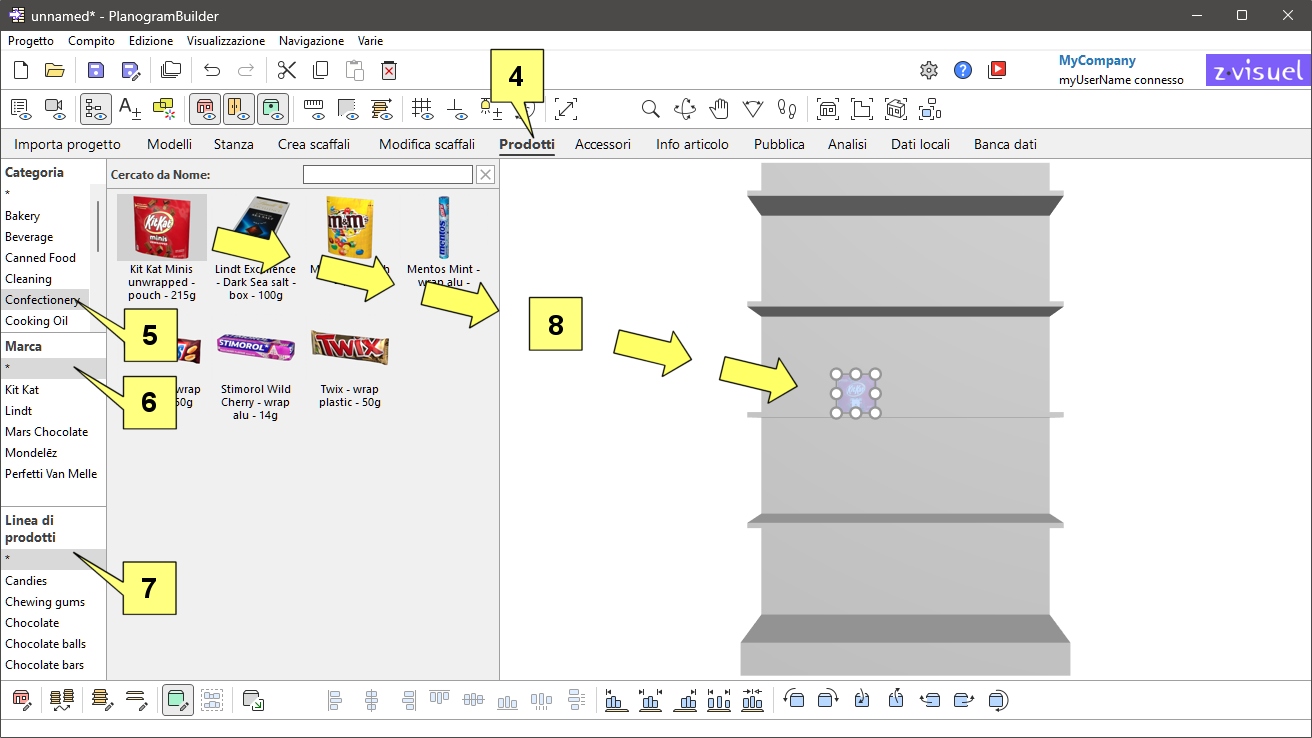Select Canned Food in the Categoria list
Image resolution: width=1312 pixels, height=738 pixels.
point(40,258)
